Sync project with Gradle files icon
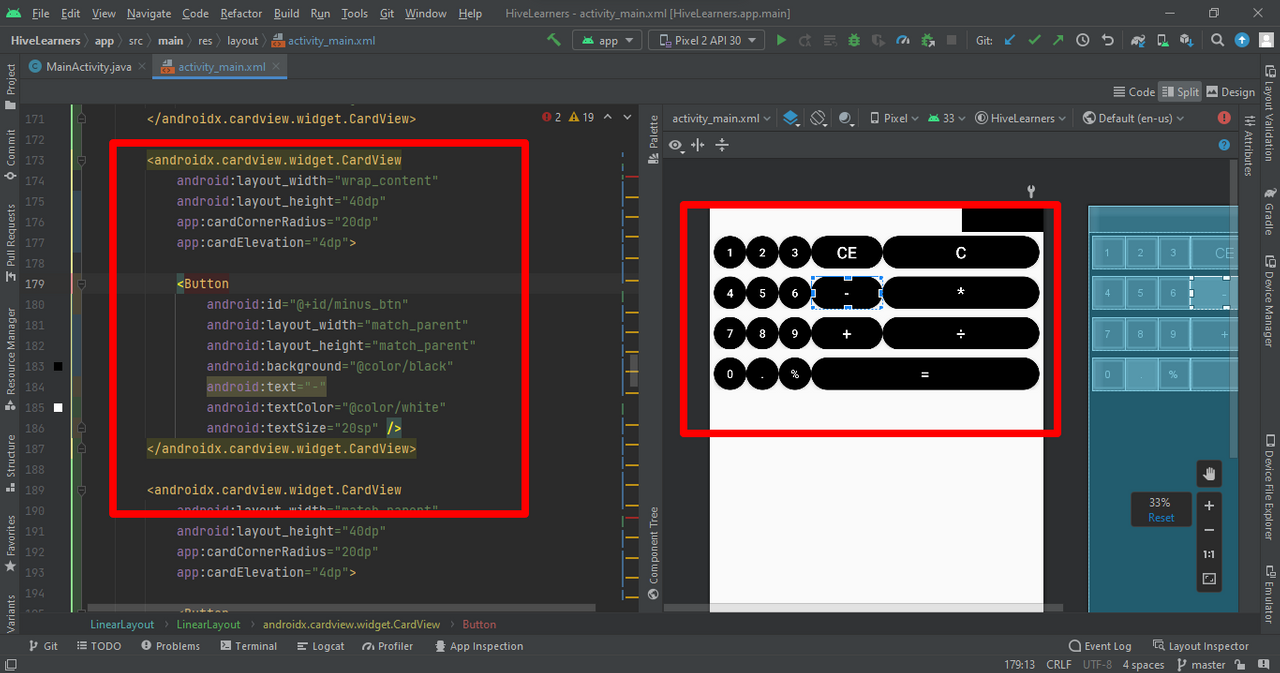The width and height of the screenshot is (1280, 673). [1138, 41]
